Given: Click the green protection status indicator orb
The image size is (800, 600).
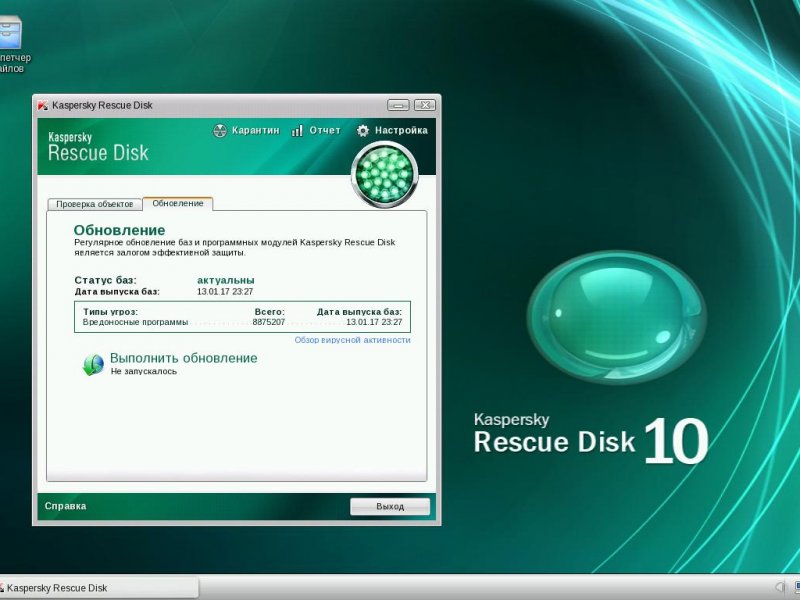Looking at the screenshot, I should click(x=385, y=174).
